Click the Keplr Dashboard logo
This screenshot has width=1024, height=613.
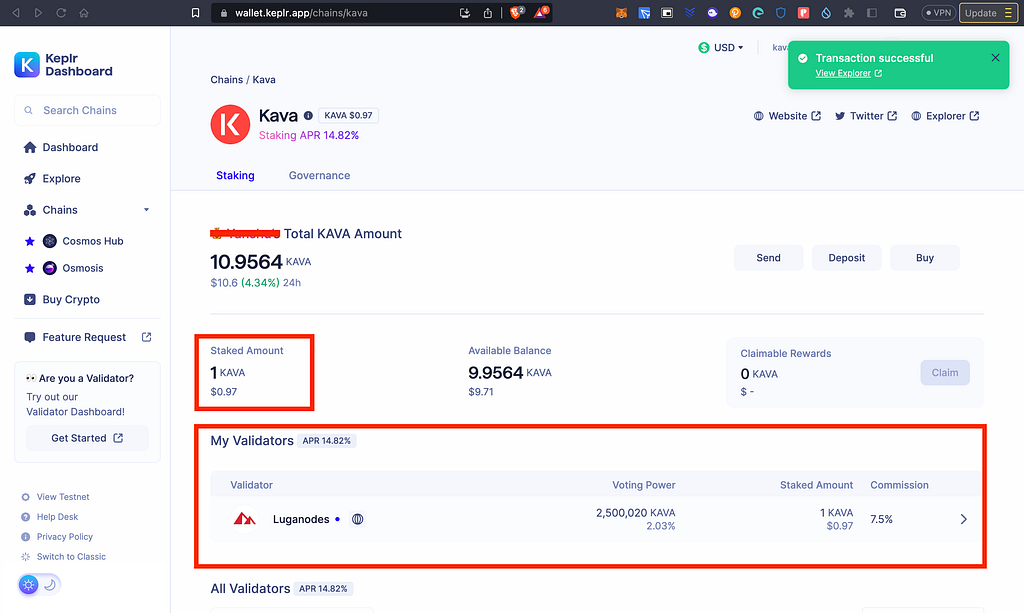(x=63, y=65)
